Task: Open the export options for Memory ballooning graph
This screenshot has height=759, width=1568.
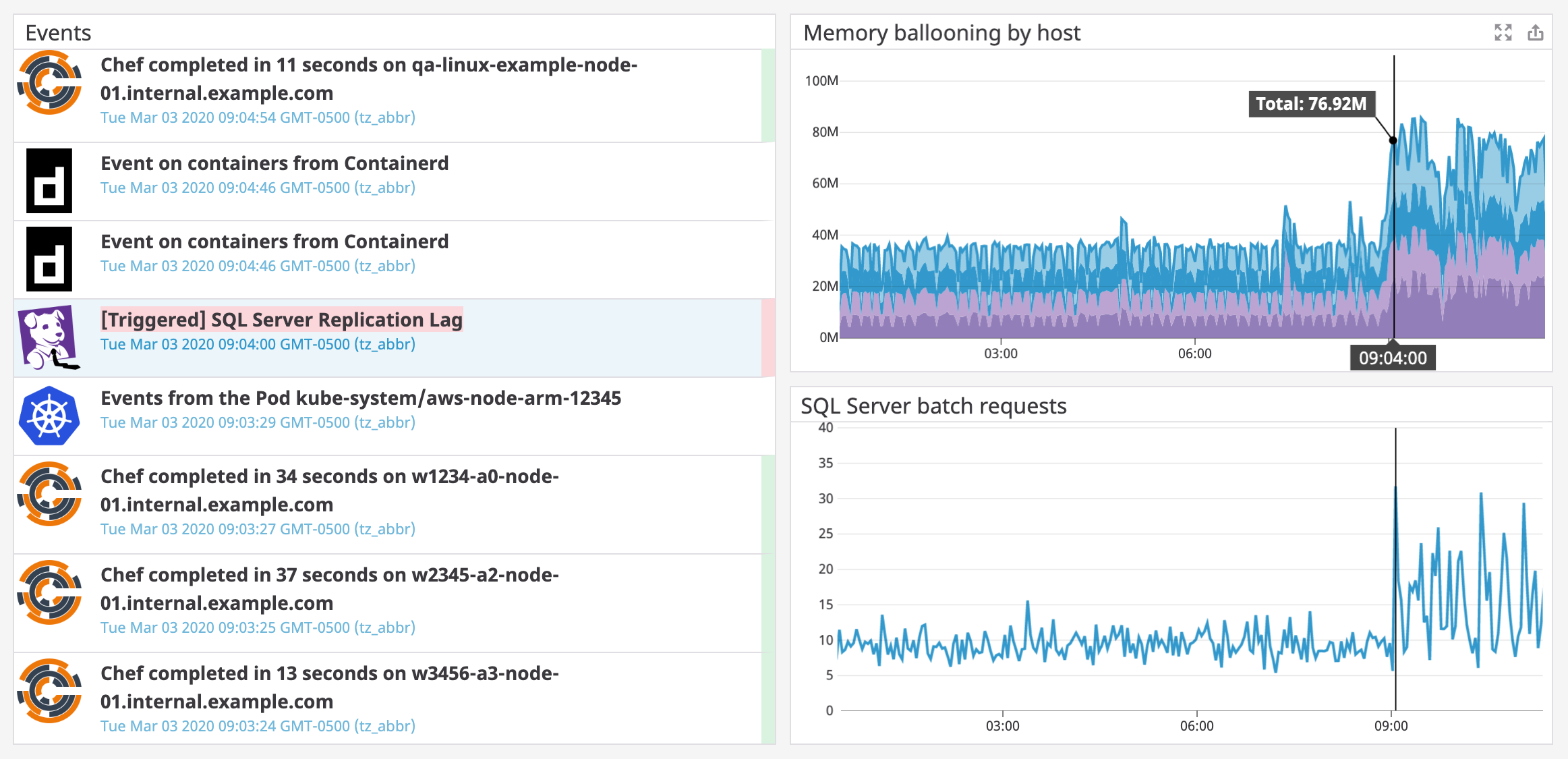Action: pos(1536,32)
